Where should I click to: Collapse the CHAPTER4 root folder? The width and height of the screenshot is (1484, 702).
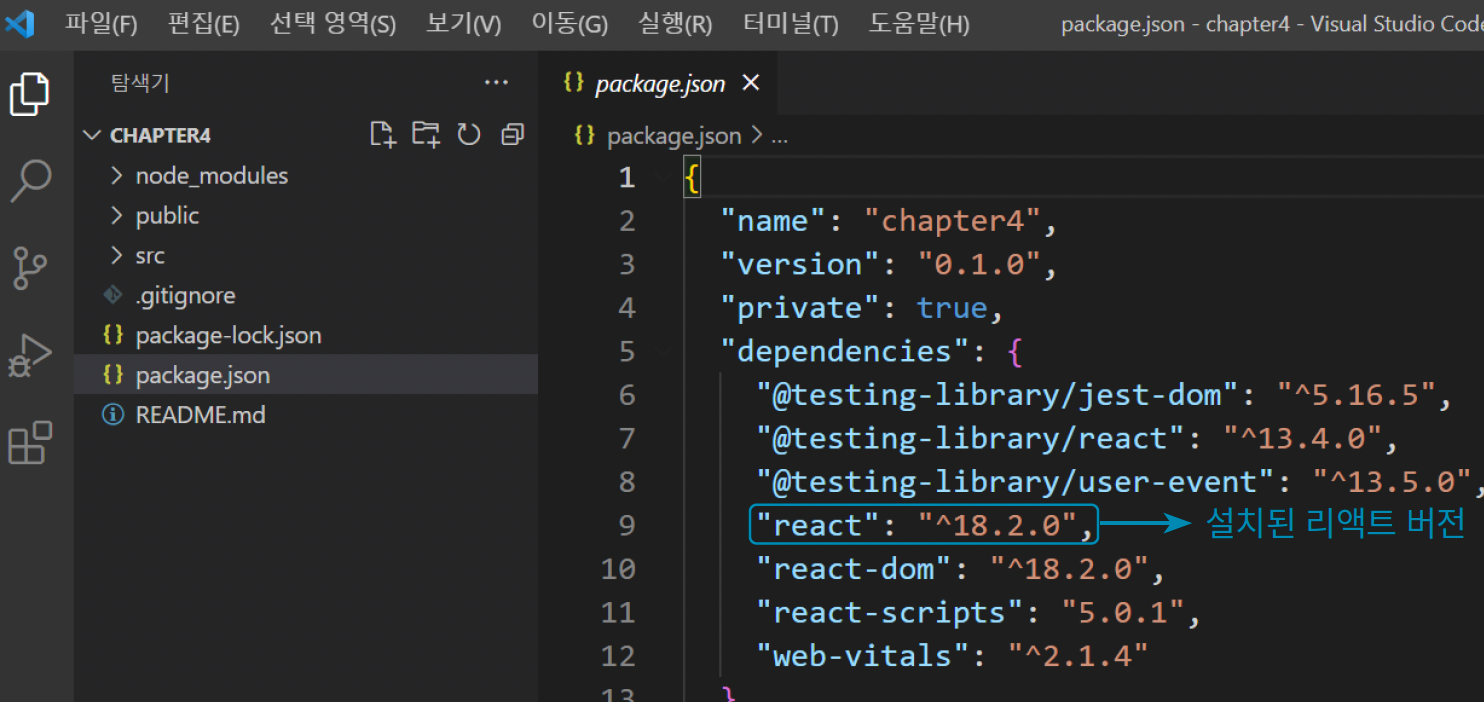[92, 135]
